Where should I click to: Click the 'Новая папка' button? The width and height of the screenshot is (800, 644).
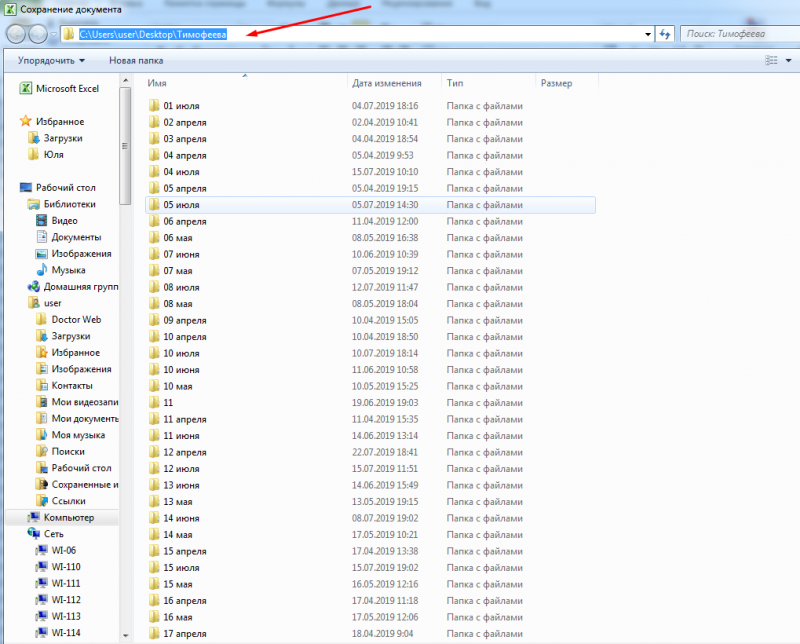pos(136,60)
